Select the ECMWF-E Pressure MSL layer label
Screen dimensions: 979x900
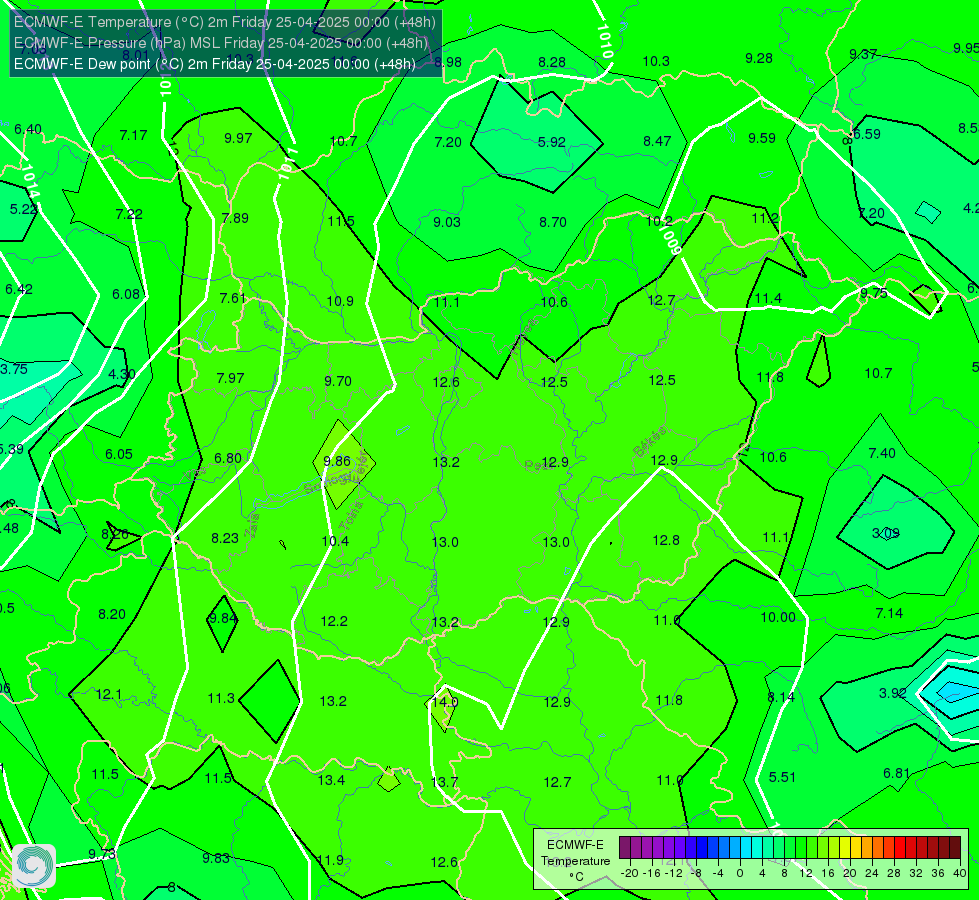tap(221, 43)
